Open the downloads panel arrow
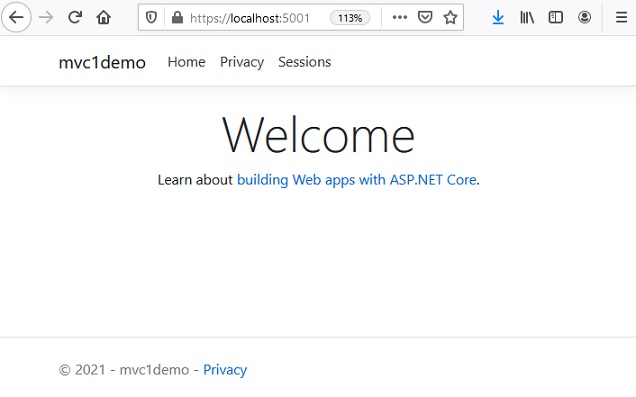 [x=498, y=17]
